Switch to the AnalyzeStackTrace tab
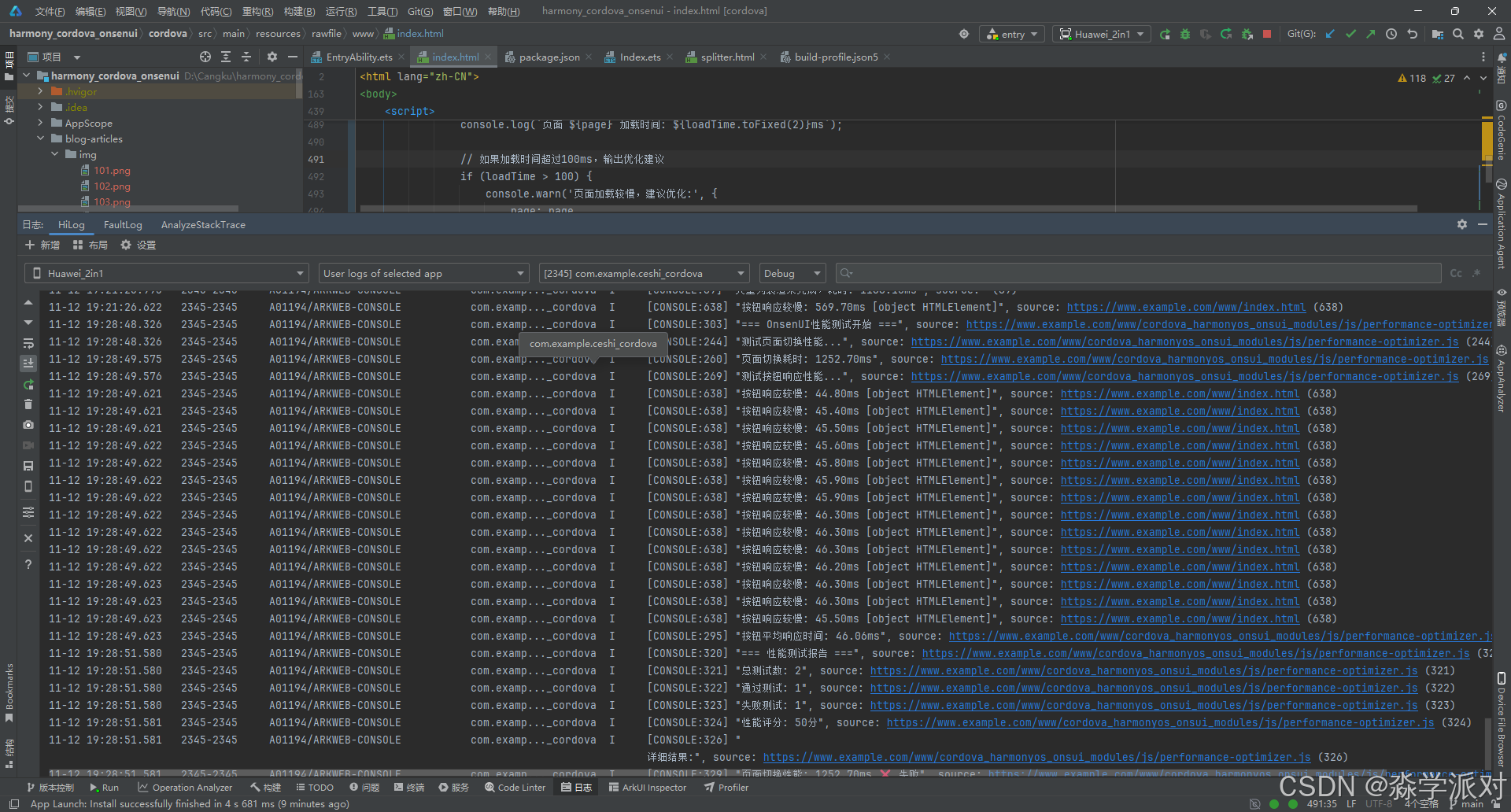The height and width of the screenshot is (812, 1511). coord(203,224)
